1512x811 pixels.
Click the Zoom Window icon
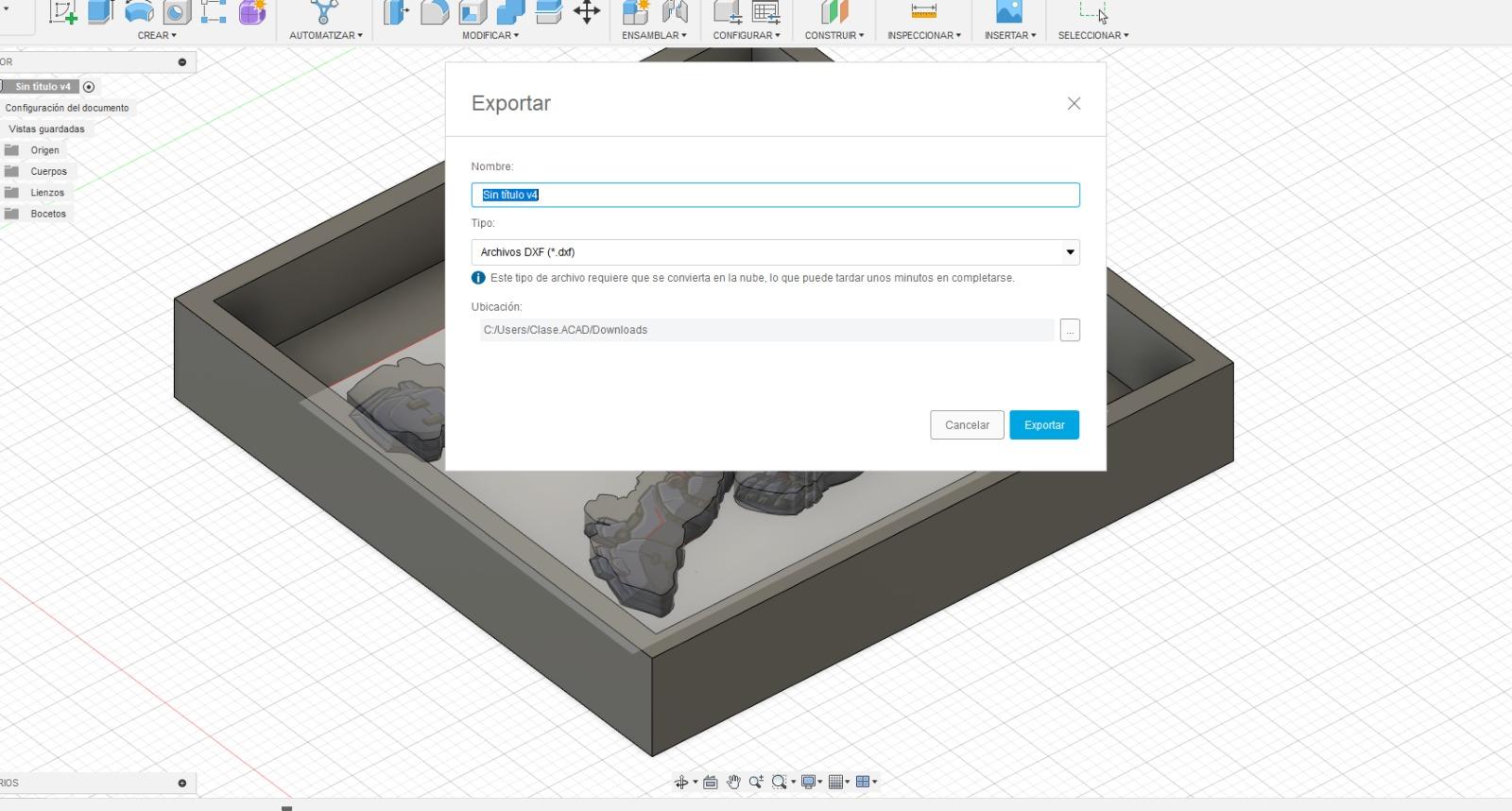point(779,782)
